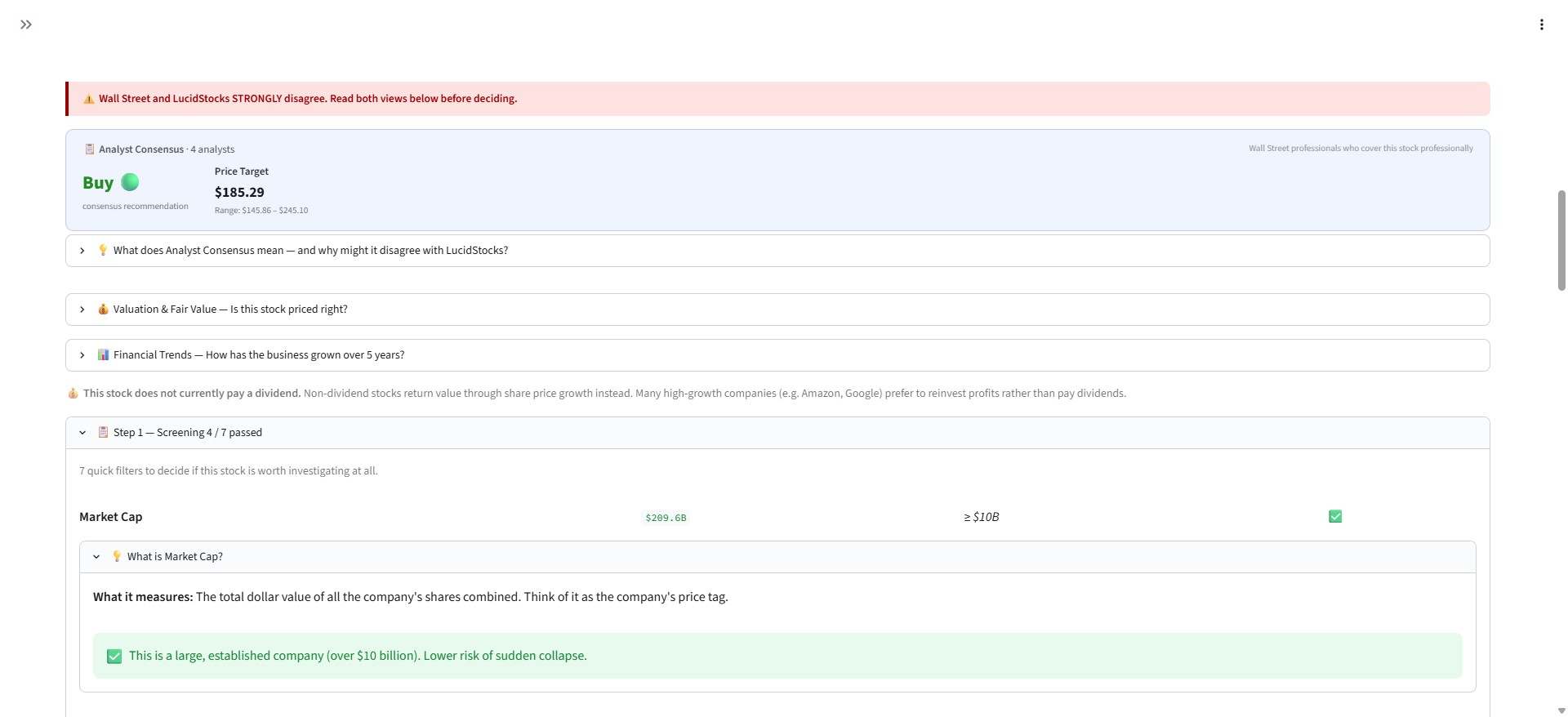1568x717 pixels.
Task: Click 'This stock does not currently pay a dividend' text
Action: (192, 393)
